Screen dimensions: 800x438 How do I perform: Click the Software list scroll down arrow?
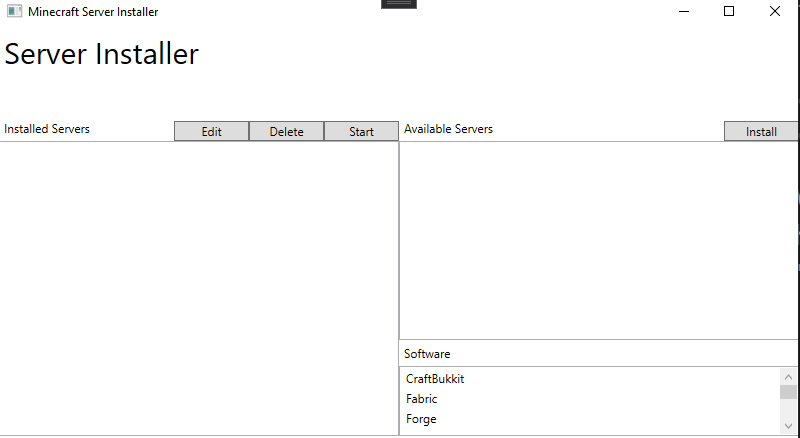788,426
